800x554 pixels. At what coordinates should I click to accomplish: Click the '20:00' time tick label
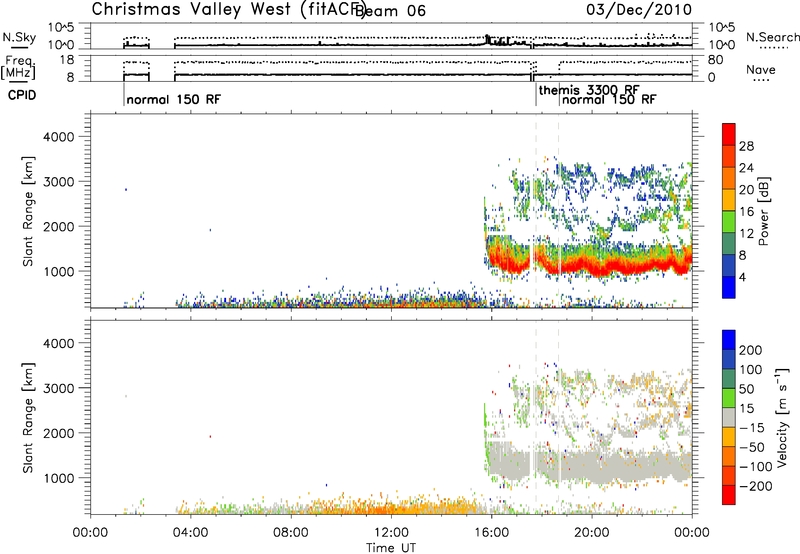click(x=592, y=533)
